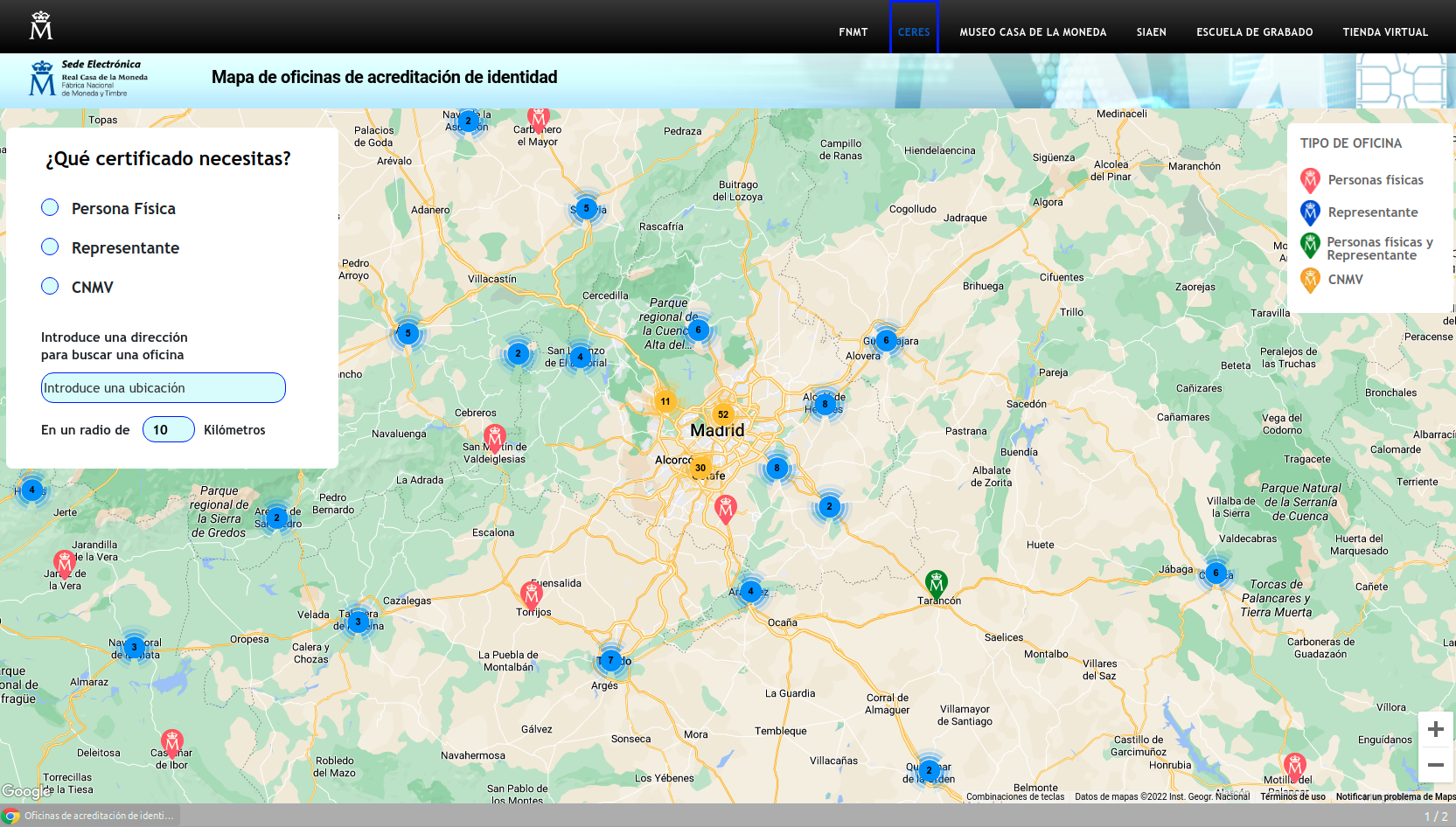Click red pin at Jaraíz de la Vera
This screenshot has width=1456, height=827.
point(65,565)
